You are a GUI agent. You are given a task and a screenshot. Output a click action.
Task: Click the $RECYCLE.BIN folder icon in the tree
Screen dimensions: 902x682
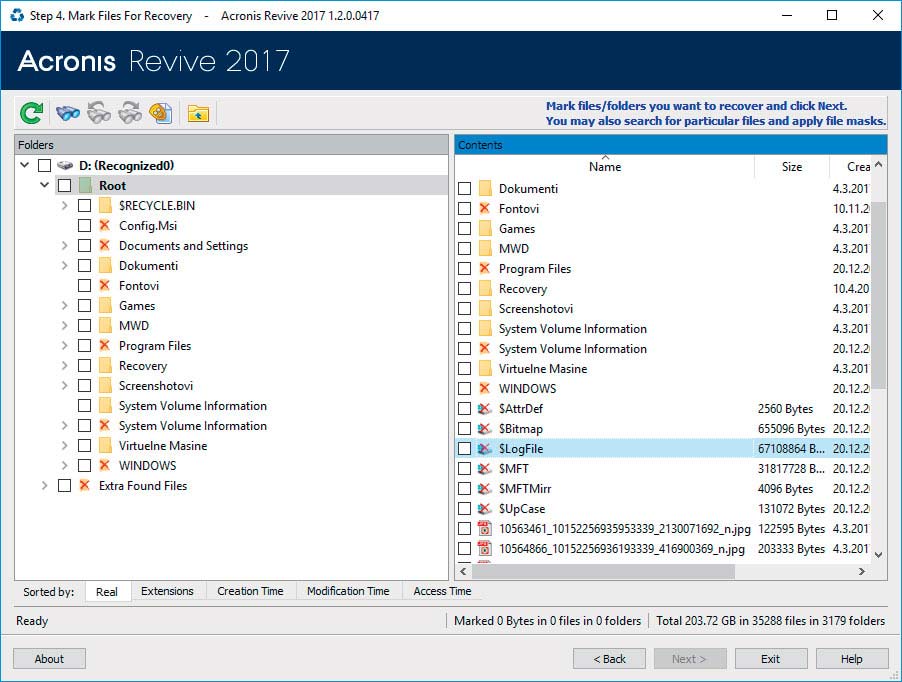pos(105,205)
